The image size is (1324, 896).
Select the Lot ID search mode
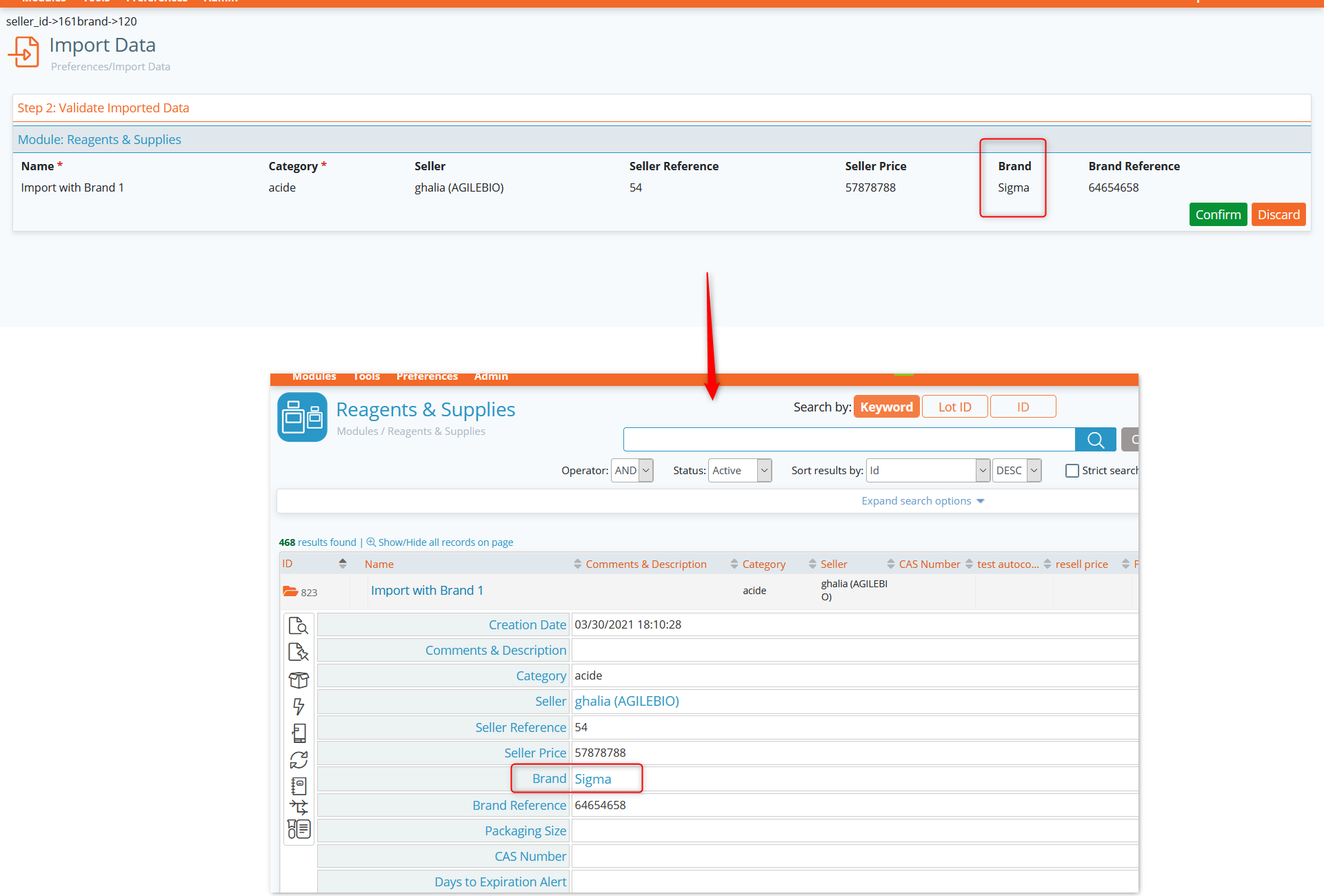click(954, 407)
